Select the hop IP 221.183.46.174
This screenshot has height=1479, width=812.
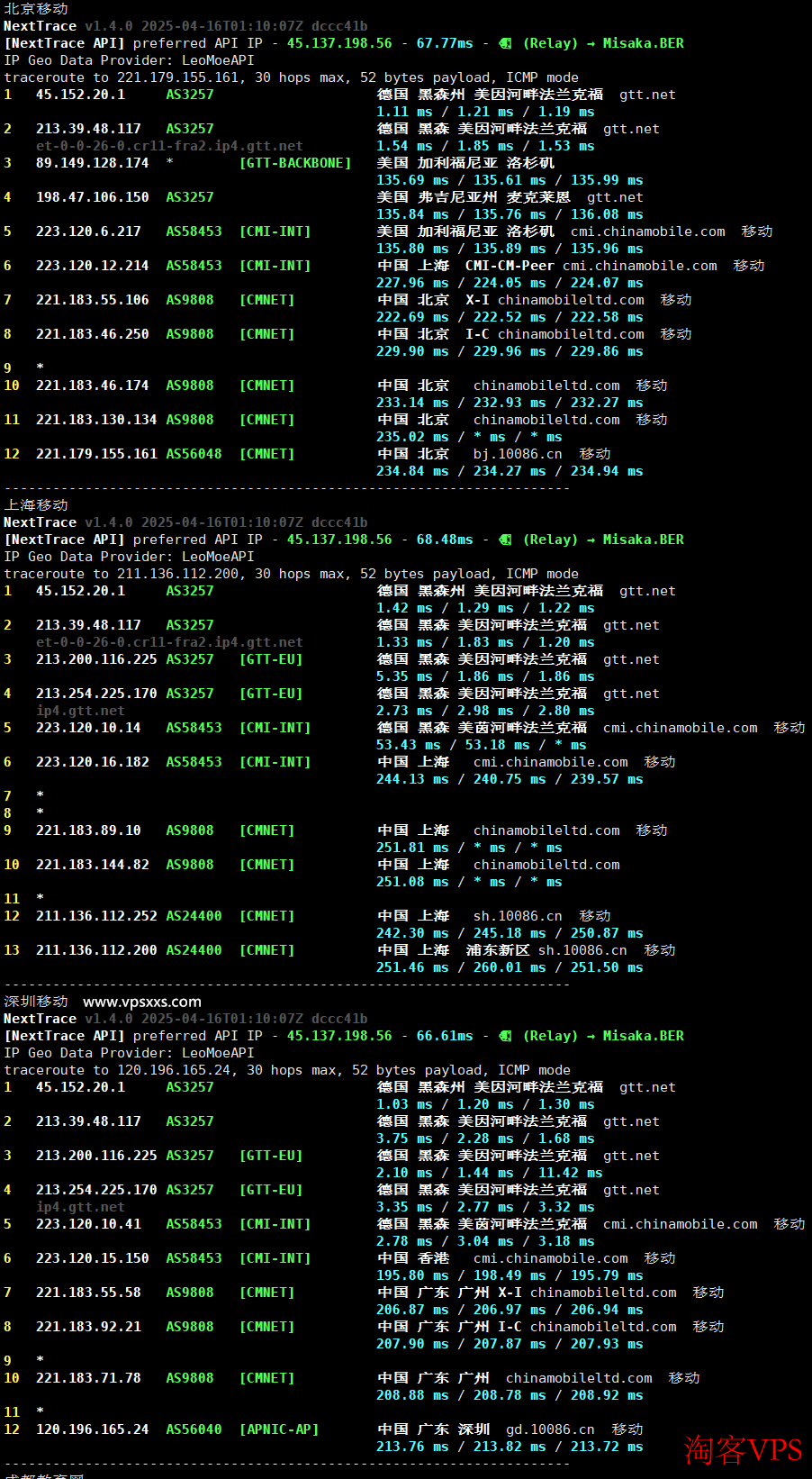(93, 386)
